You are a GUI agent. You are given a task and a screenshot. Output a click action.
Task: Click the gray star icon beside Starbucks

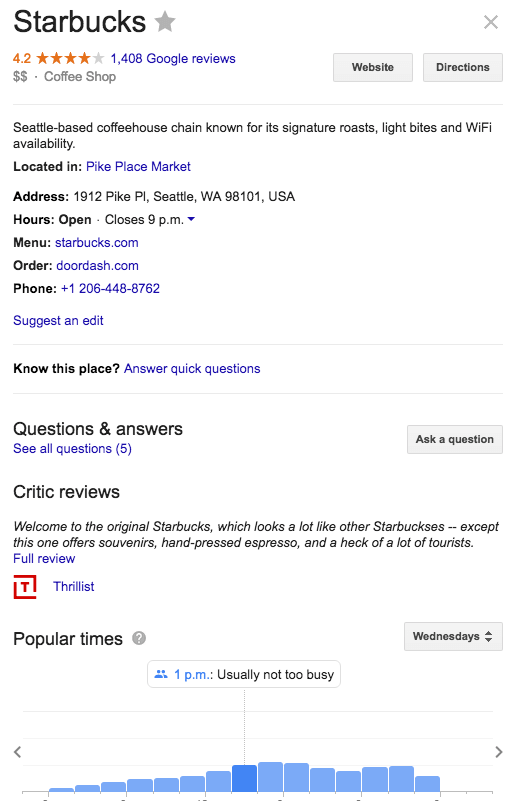coord(165,21)
